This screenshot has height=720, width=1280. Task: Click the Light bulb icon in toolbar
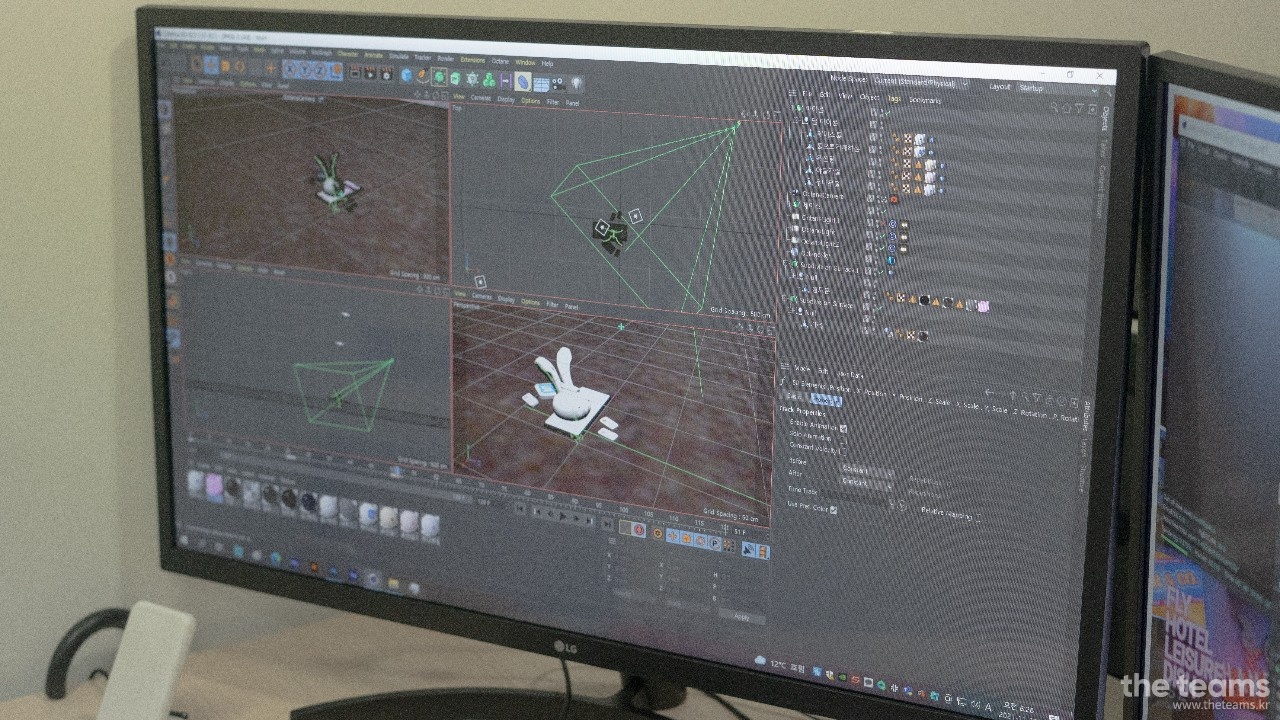576,84
